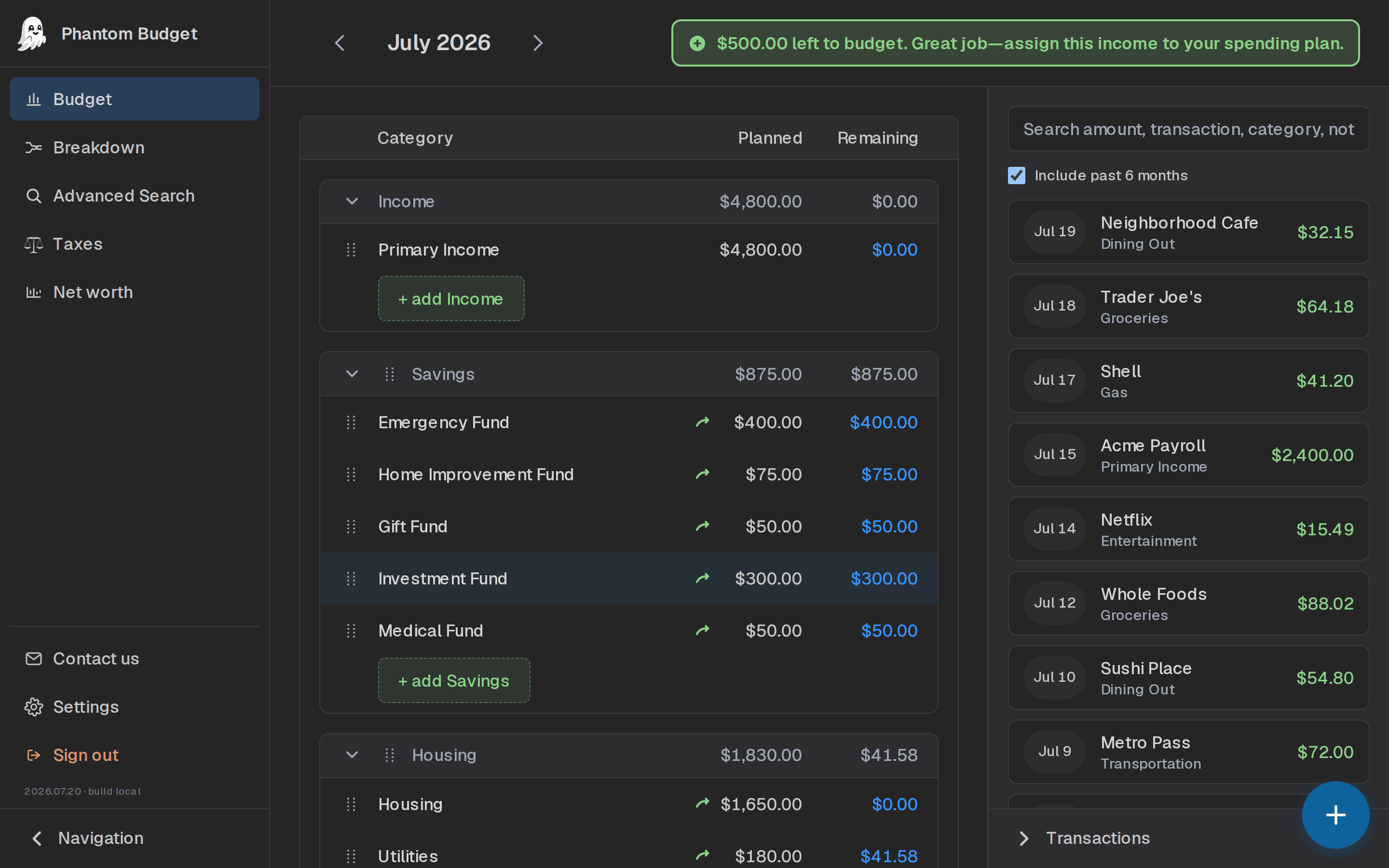
Task: Click the add Savings button
Action: [454, 680]
